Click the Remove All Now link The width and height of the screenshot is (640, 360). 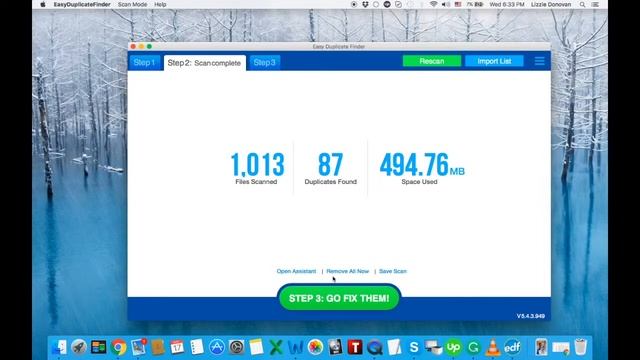(348, 271)
